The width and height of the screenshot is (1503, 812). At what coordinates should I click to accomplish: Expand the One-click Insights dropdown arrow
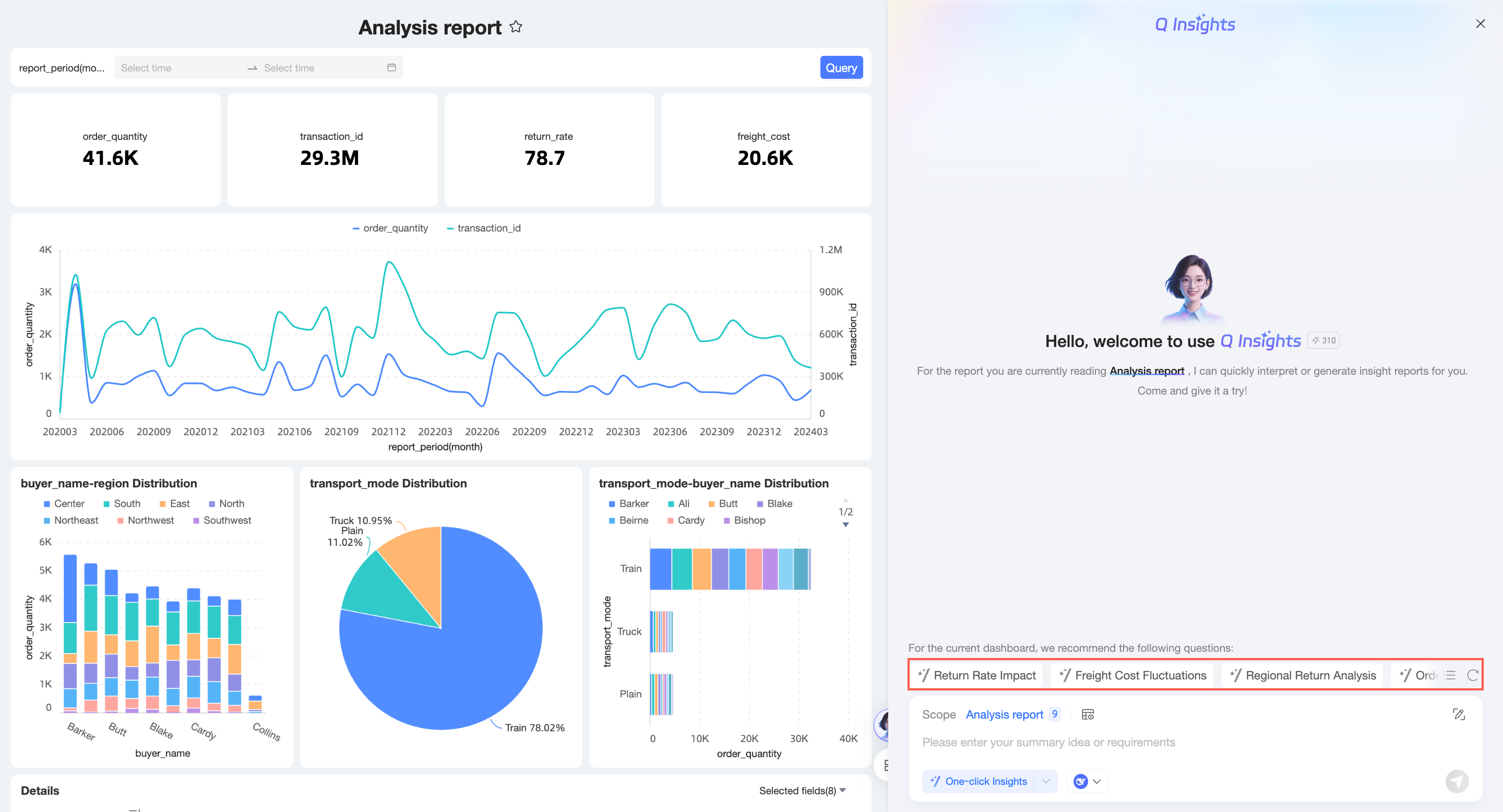pos(1045,781)
